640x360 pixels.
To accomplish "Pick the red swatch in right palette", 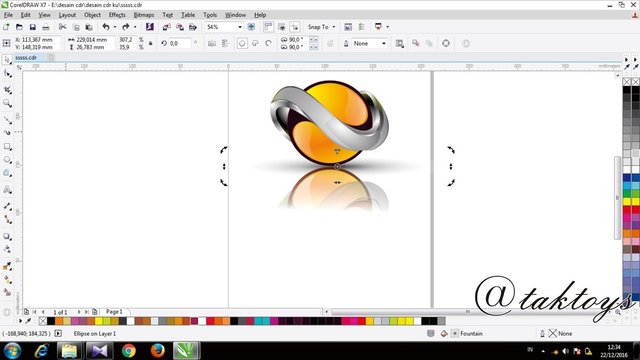I will [627, 209].
